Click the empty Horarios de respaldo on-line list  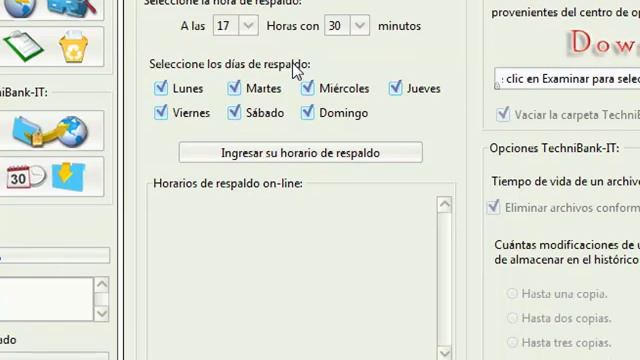click(292, 278)
